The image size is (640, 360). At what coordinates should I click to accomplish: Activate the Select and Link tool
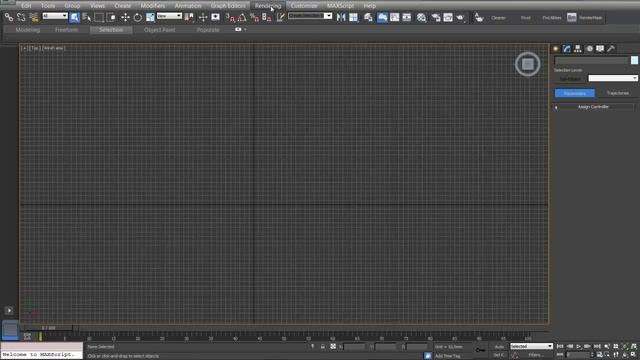tap(9, 17)
